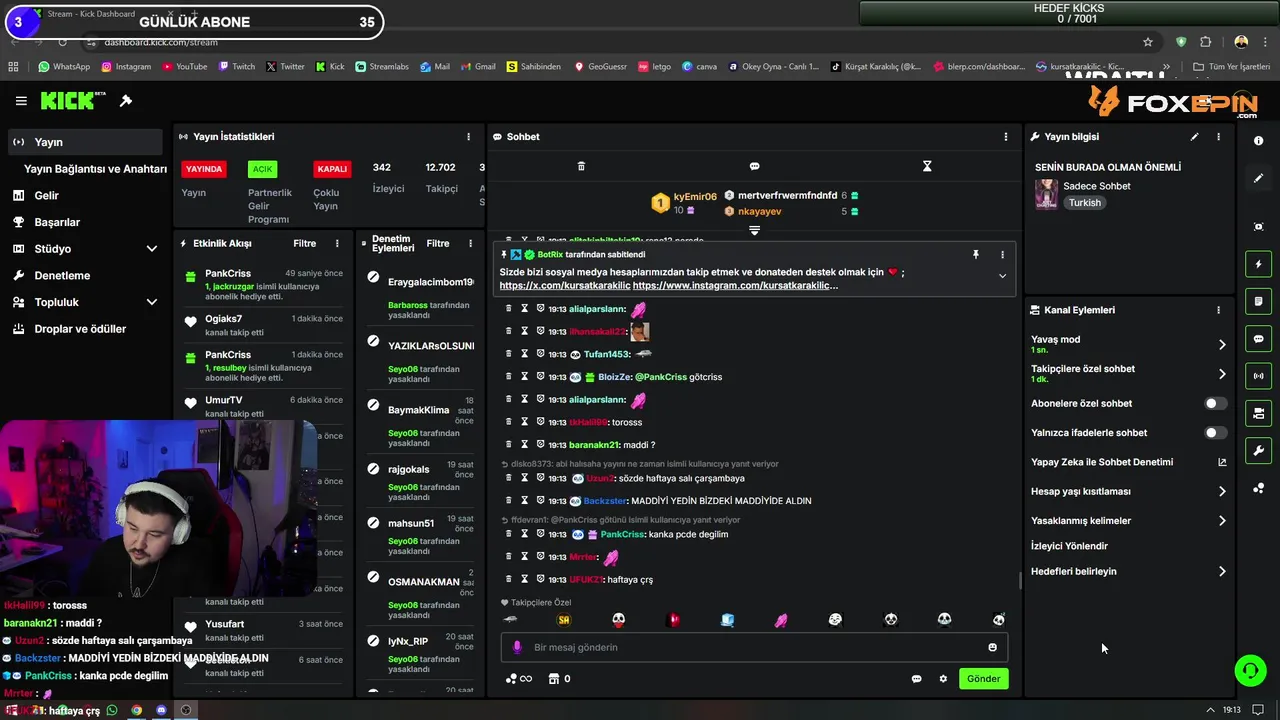Viewport: 1280px width, 720px height.
Task: Open chat settings gear icon
Action: tap(942, 679)
